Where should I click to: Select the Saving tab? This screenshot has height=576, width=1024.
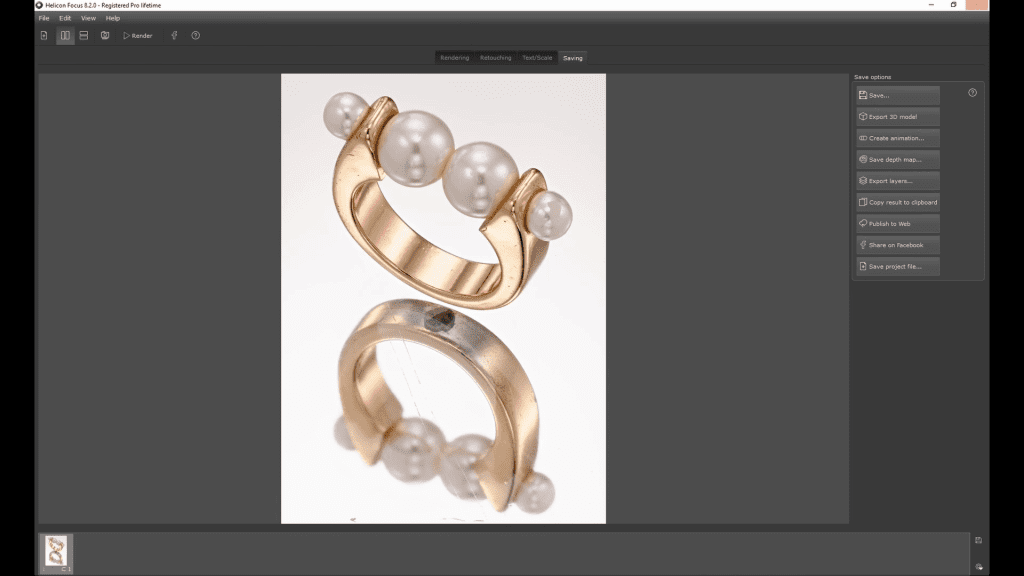(x=573, y=57)
